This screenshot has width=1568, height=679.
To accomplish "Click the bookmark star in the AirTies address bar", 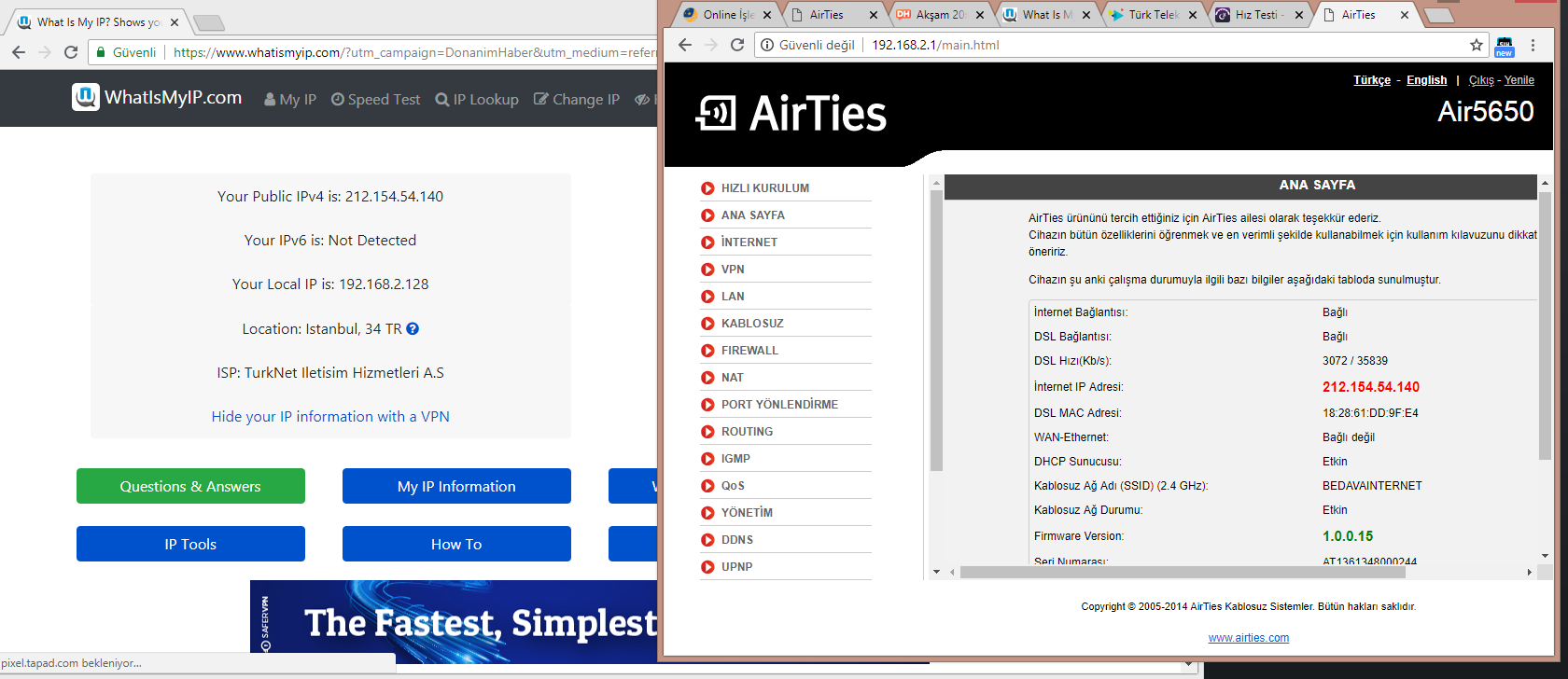I will point(1477,45).
